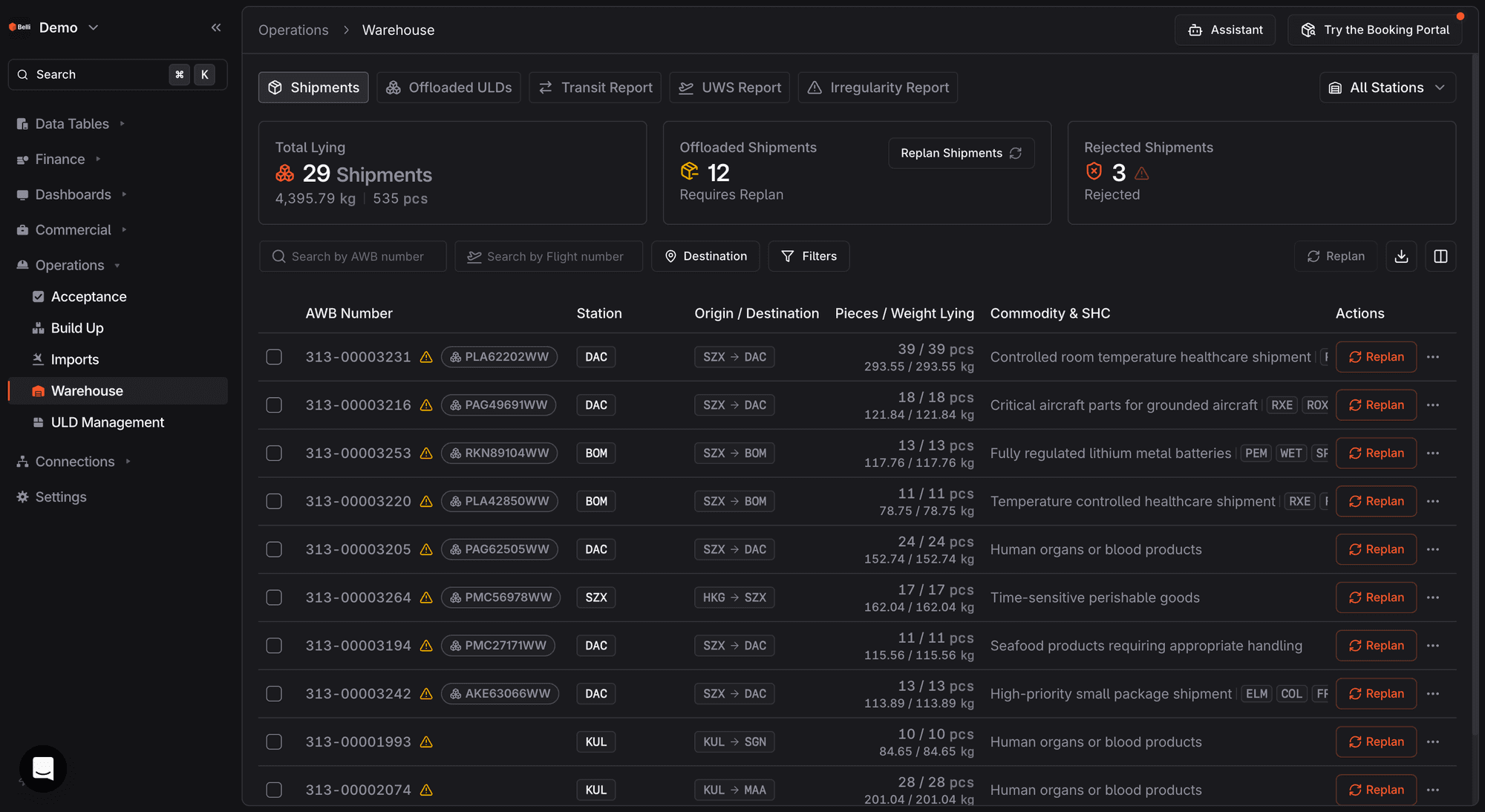Click the download export icon
Viewport: 1485px width, 812px height.
1401,256
